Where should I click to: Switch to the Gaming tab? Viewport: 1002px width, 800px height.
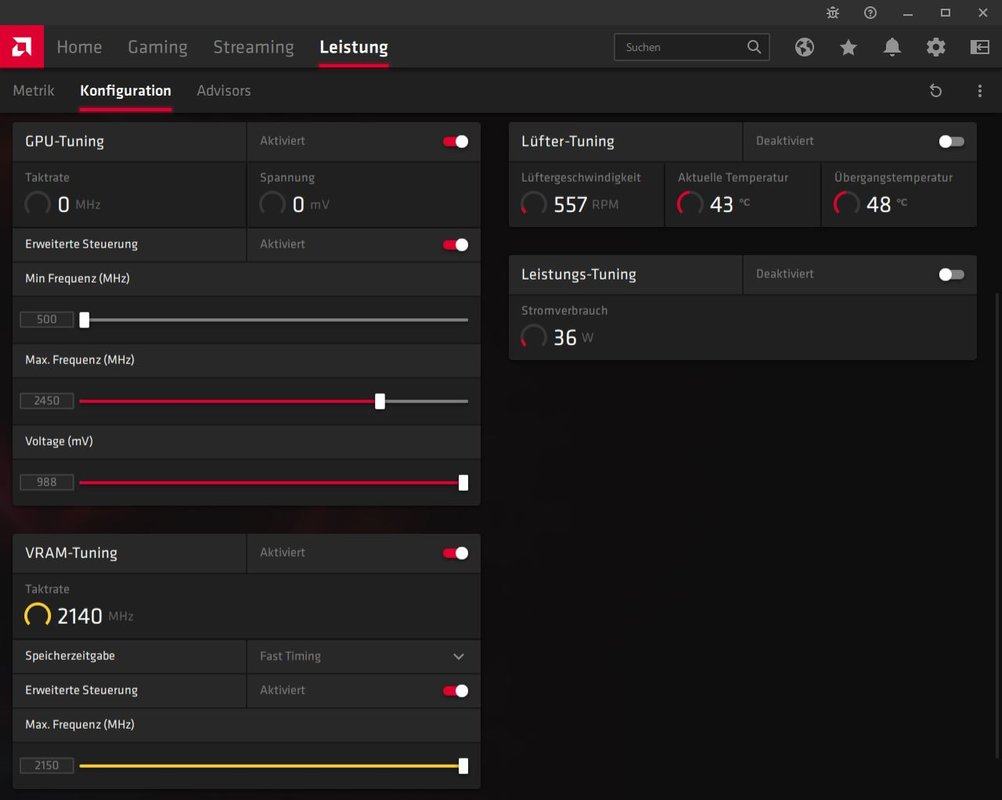point(157,47)
